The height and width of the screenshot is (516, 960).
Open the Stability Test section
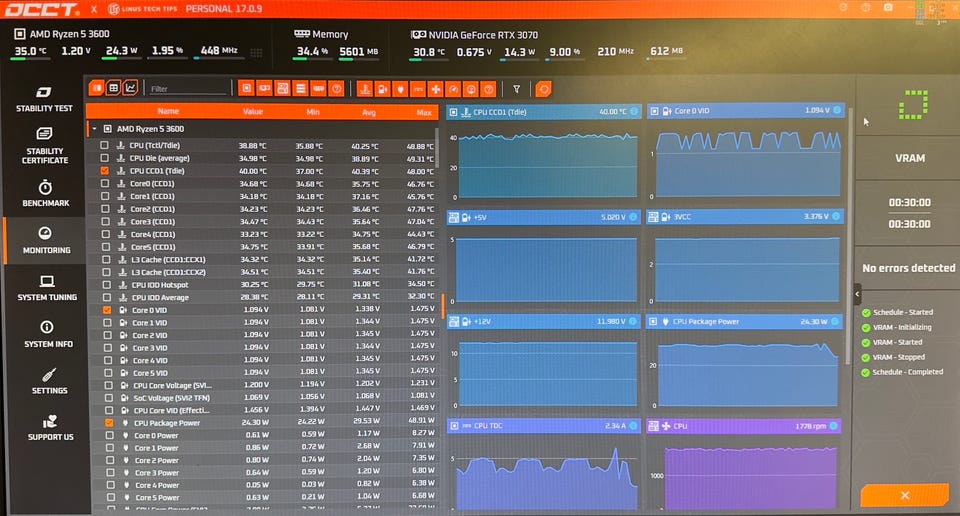click(43, 99)
